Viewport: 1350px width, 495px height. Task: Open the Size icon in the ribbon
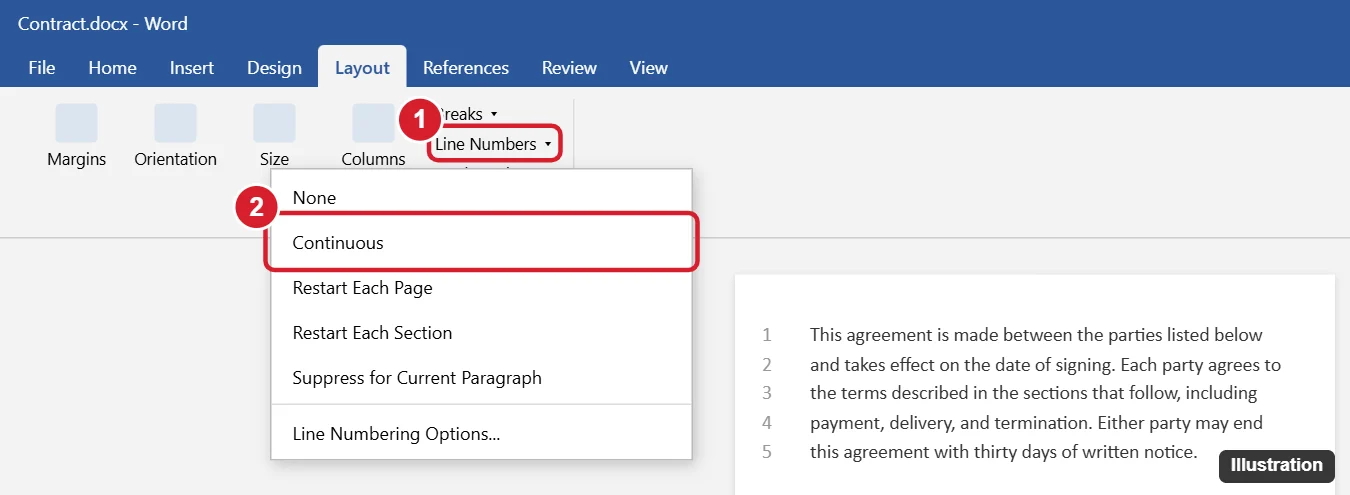click(x=274, y=123)
